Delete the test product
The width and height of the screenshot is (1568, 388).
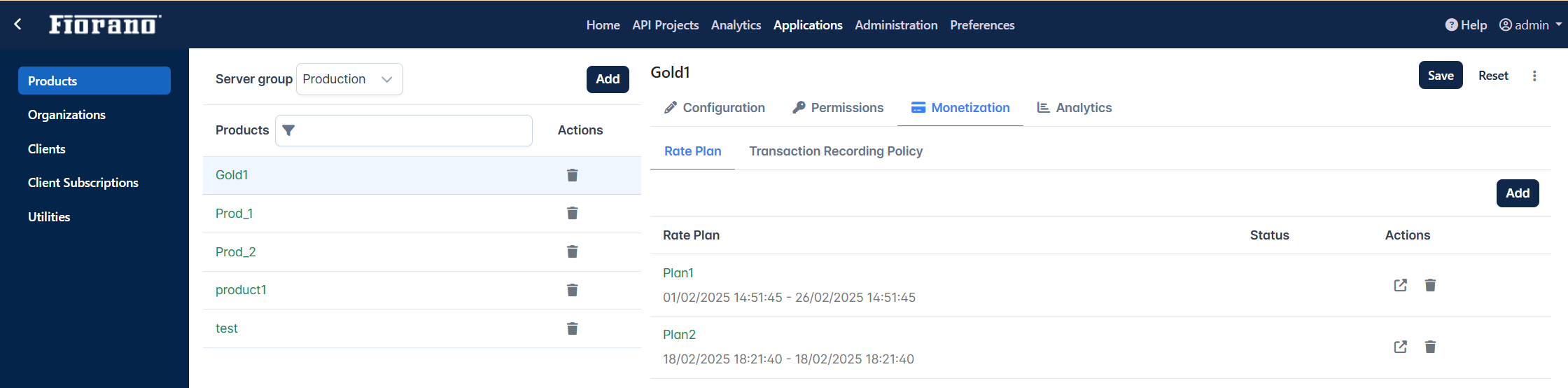[x=572, y=328]
